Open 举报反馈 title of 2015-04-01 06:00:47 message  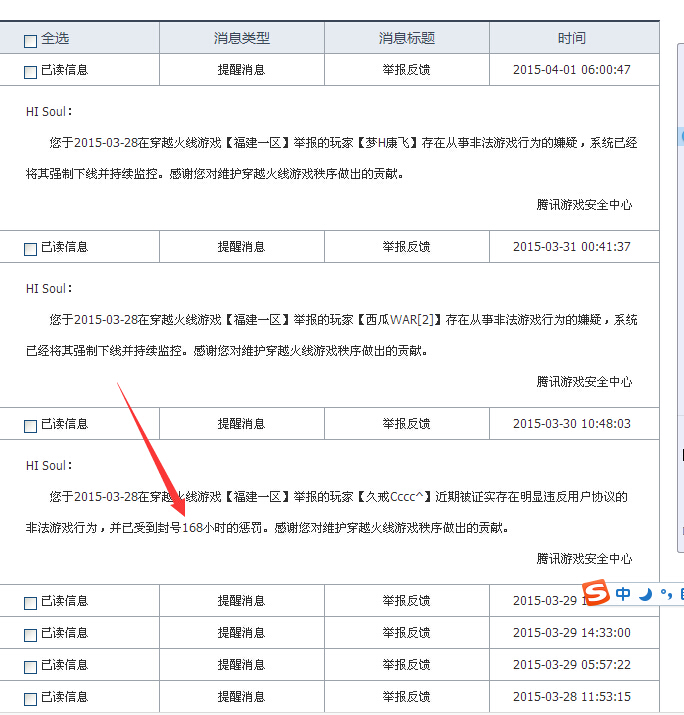[x=406, y=70]
